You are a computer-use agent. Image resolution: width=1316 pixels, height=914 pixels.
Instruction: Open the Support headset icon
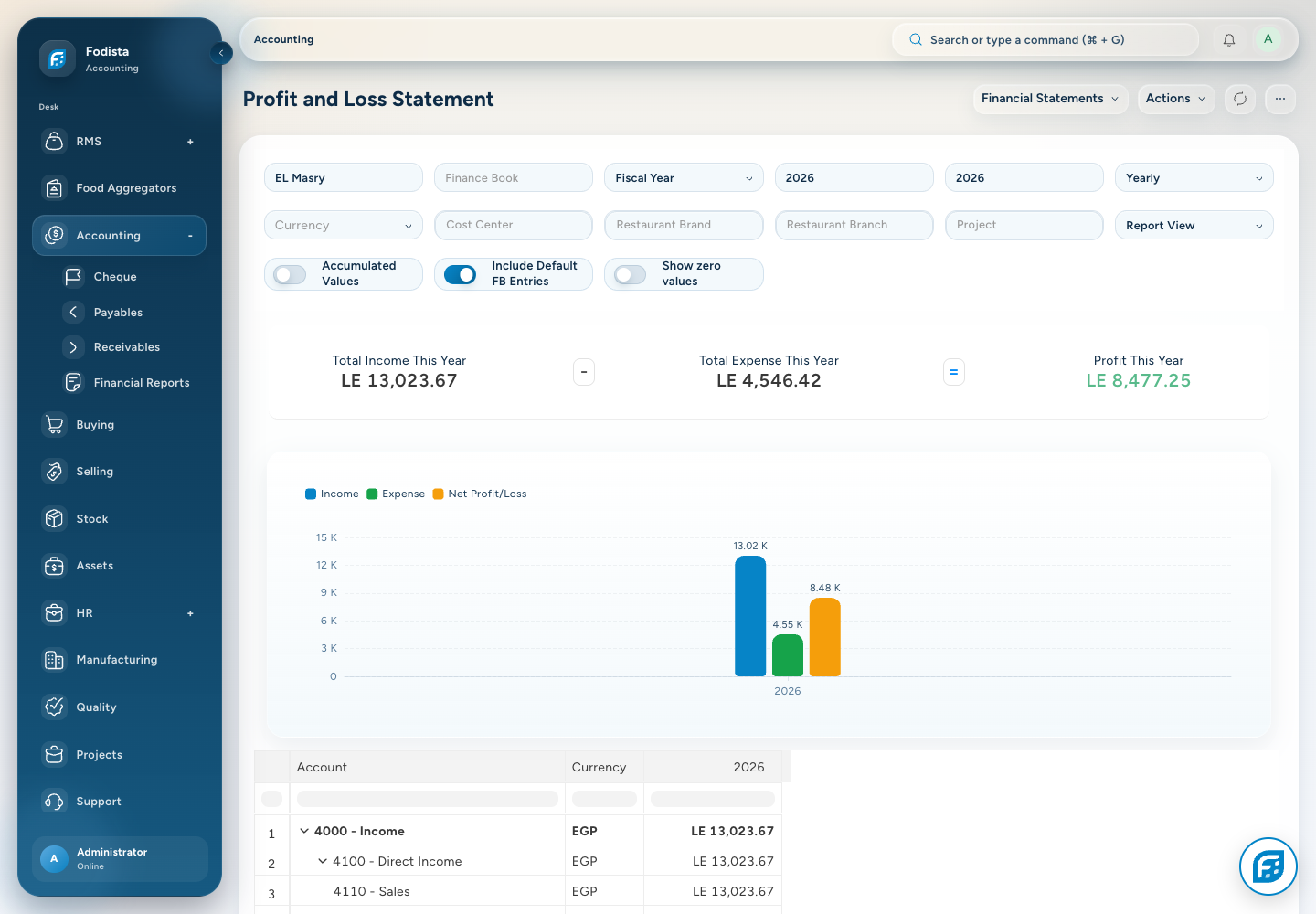coord(55,802)
